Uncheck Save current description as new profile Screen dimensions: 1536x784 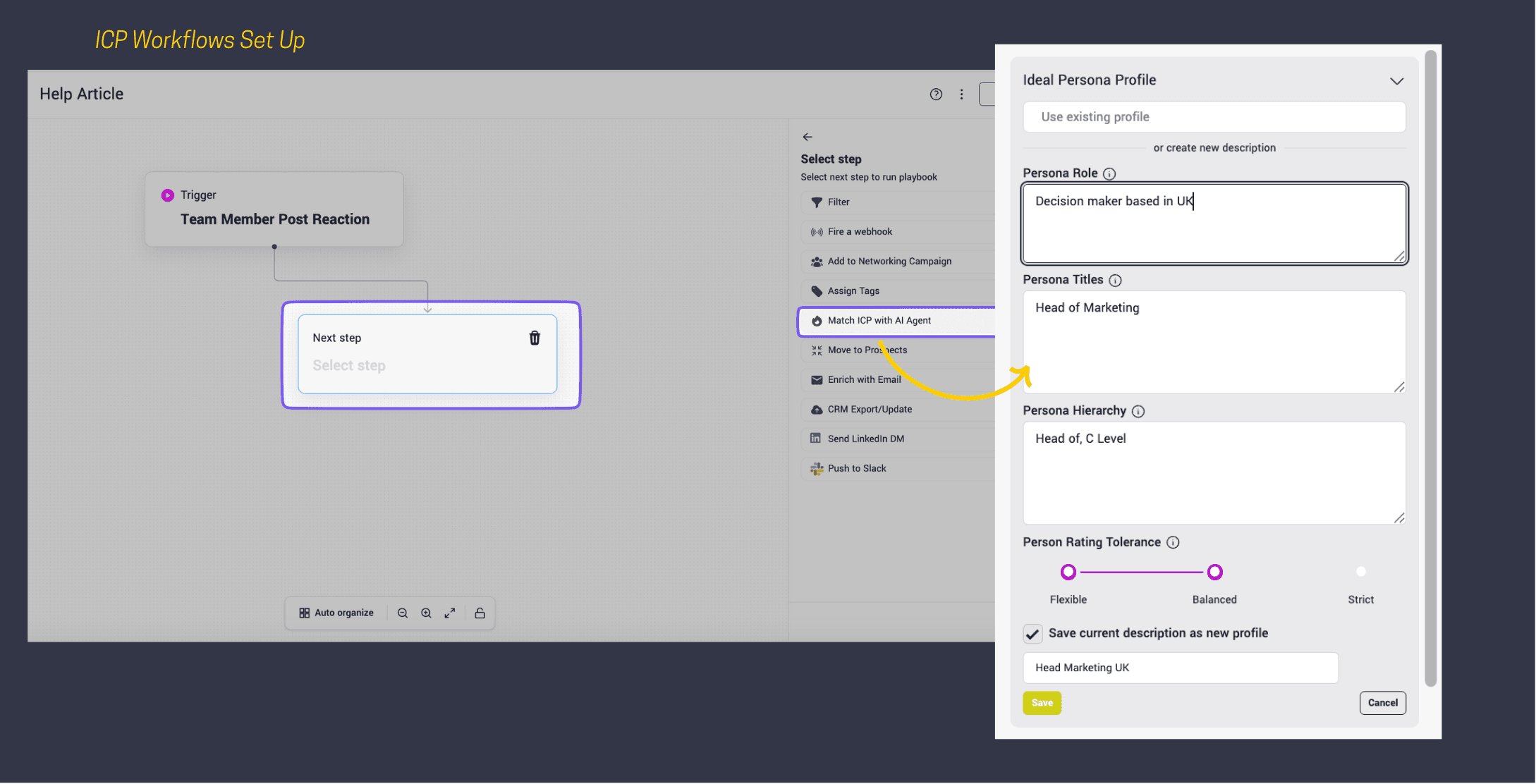pos(1032,634)
